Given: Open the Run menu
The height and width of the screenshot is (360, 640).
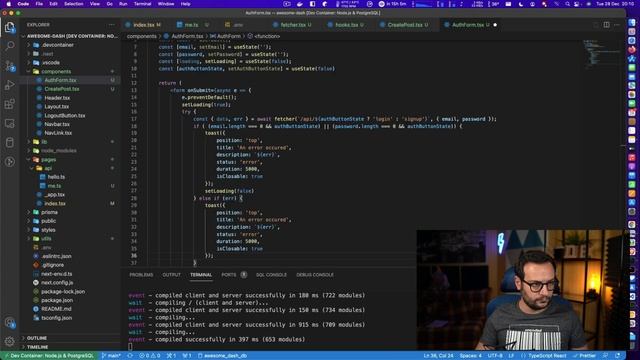Looking at the screenshot, I should click(123, 4).
